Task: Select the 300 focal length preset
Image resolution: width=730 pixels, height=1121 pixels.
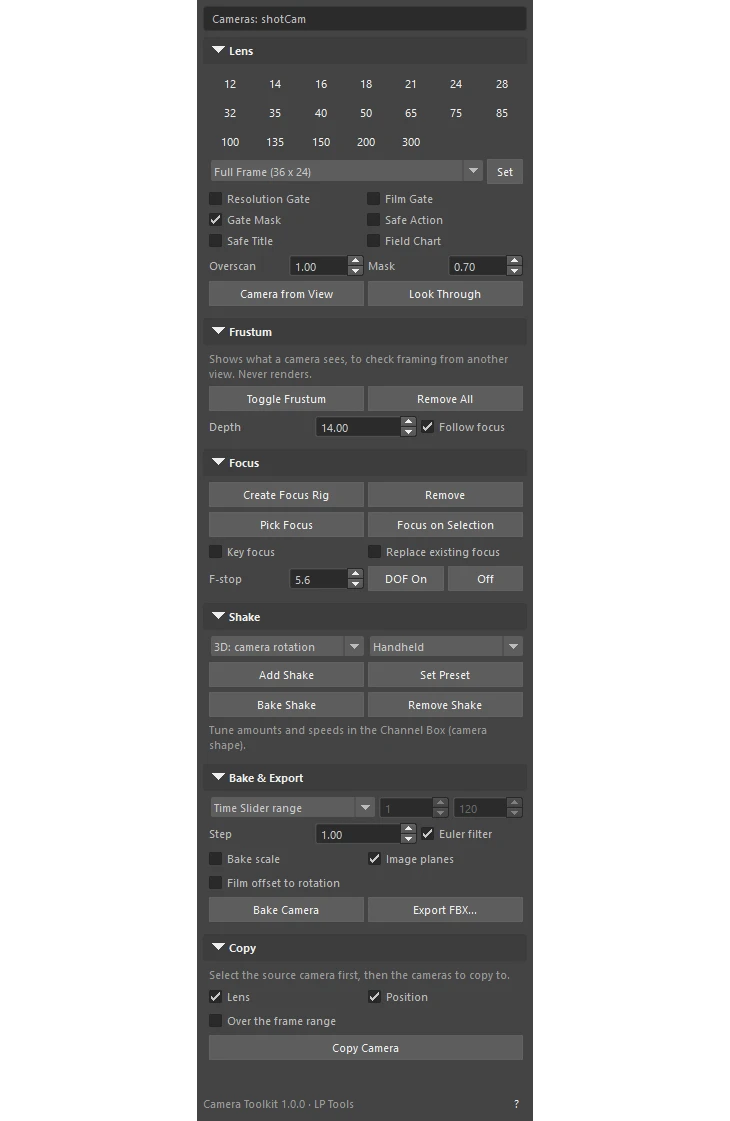Action: click(x=411, y=142)
